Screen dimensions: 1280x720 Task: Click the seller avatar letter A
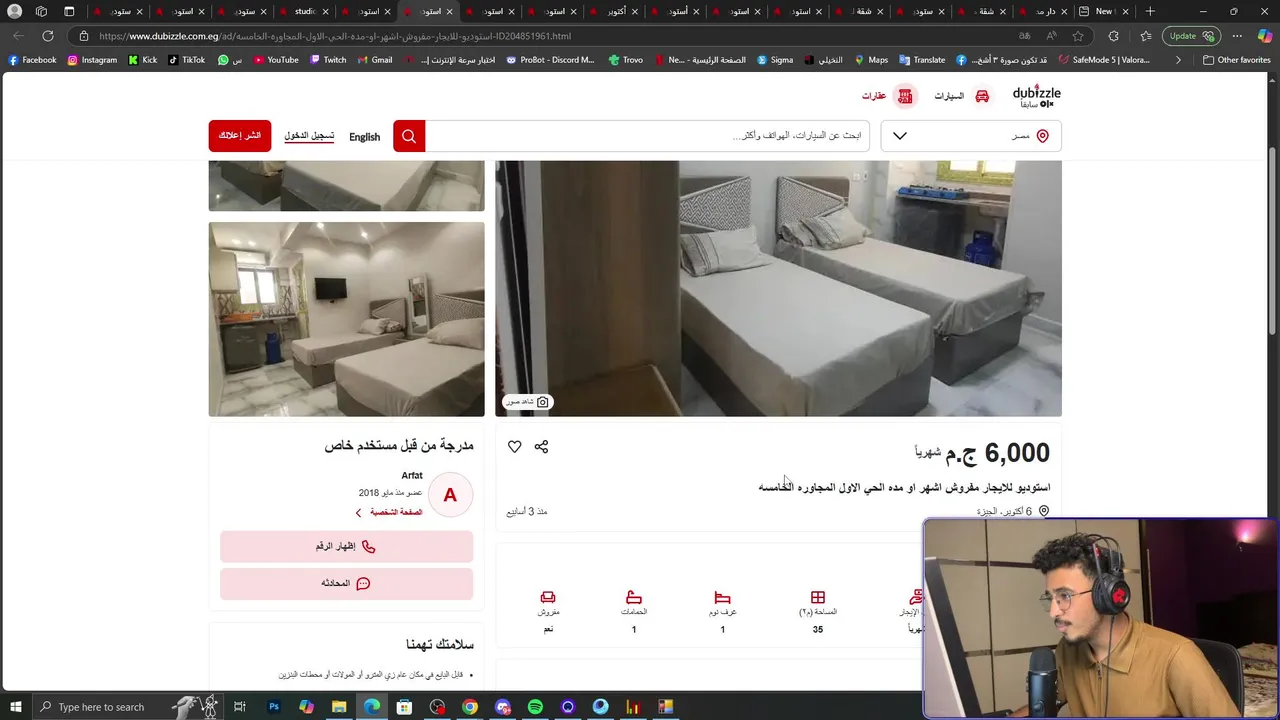tap(450, 495)
